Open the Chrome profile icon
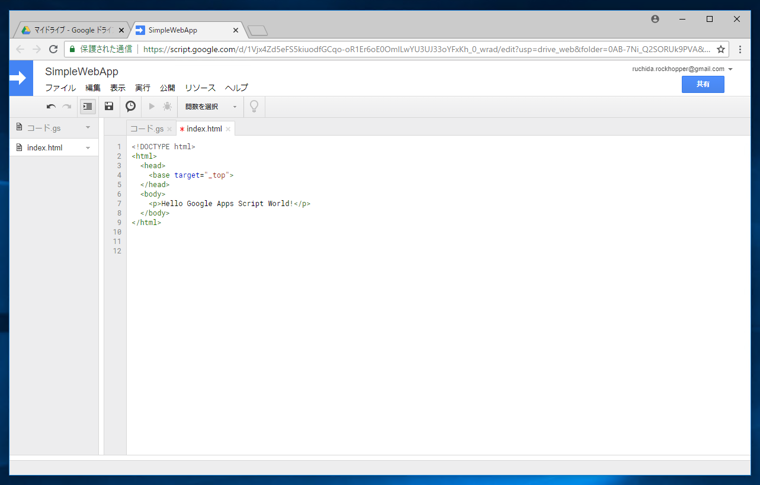 pyautogui.click(x=655, y=19)
